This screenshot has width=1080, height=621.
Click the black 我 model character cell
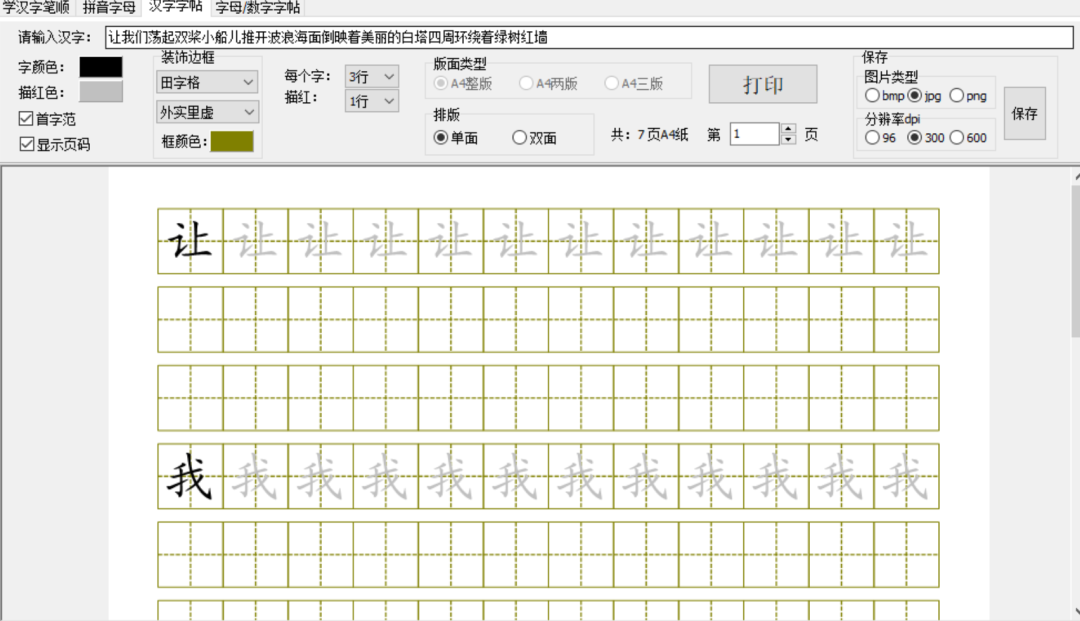[x=190, y=476]
